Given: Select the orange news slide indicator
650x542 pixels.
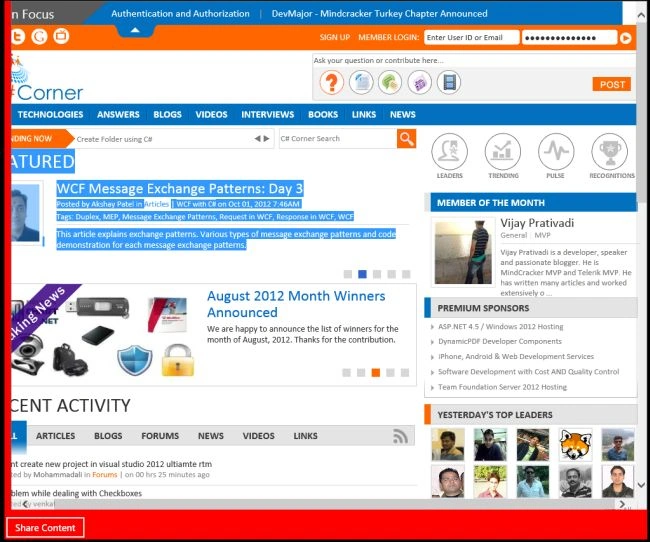Looking at the screenshot, I should tap(376, 372).
